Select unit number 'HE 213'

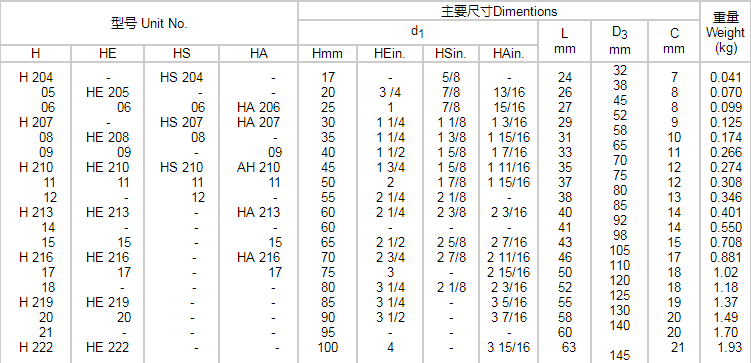coord(108,213)
